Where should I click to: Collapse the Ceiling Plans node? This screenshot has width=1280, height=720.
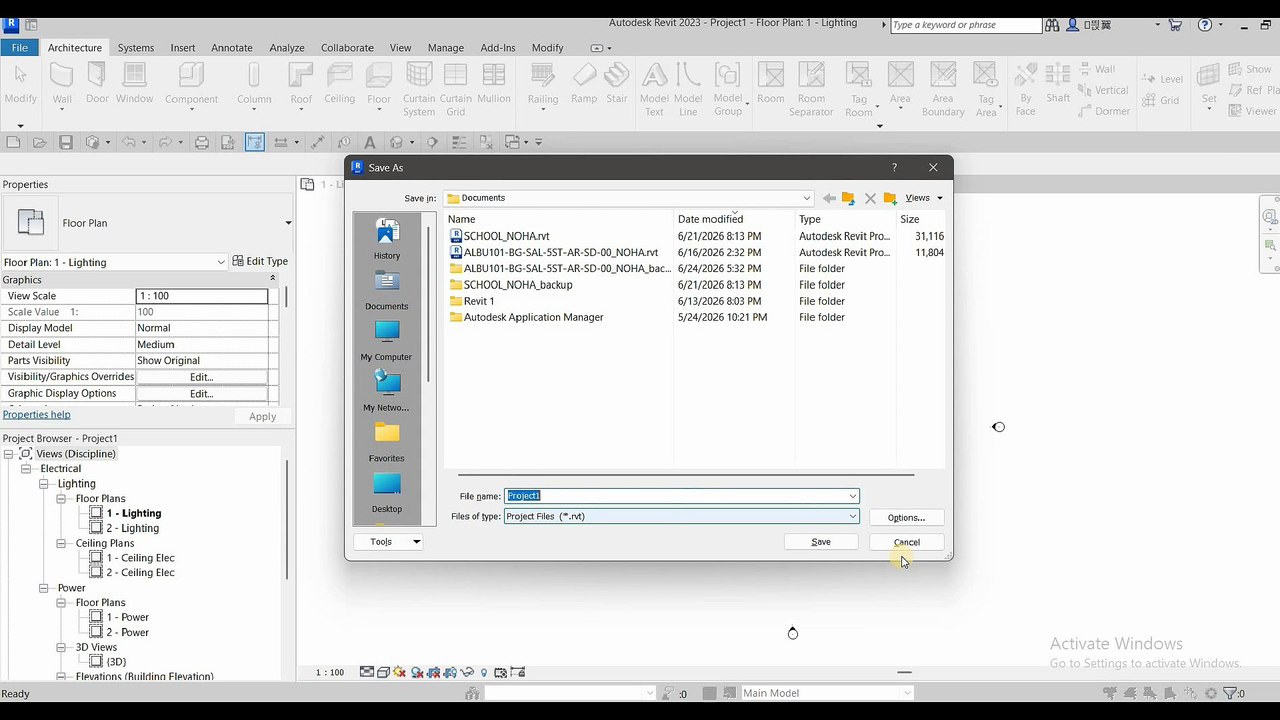tap(61, 544)
